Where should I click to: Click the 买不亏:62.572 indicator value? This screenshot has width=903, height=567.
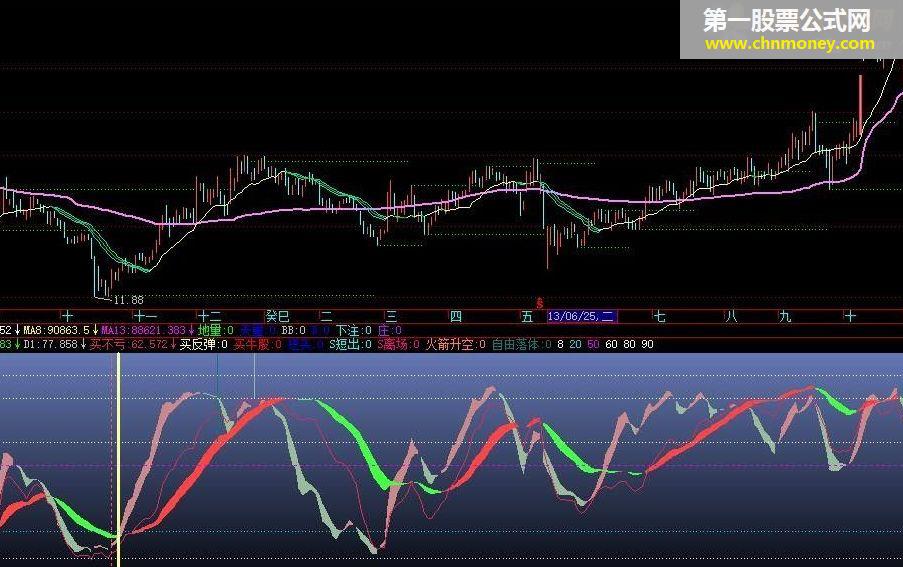(x=128, y=344)
